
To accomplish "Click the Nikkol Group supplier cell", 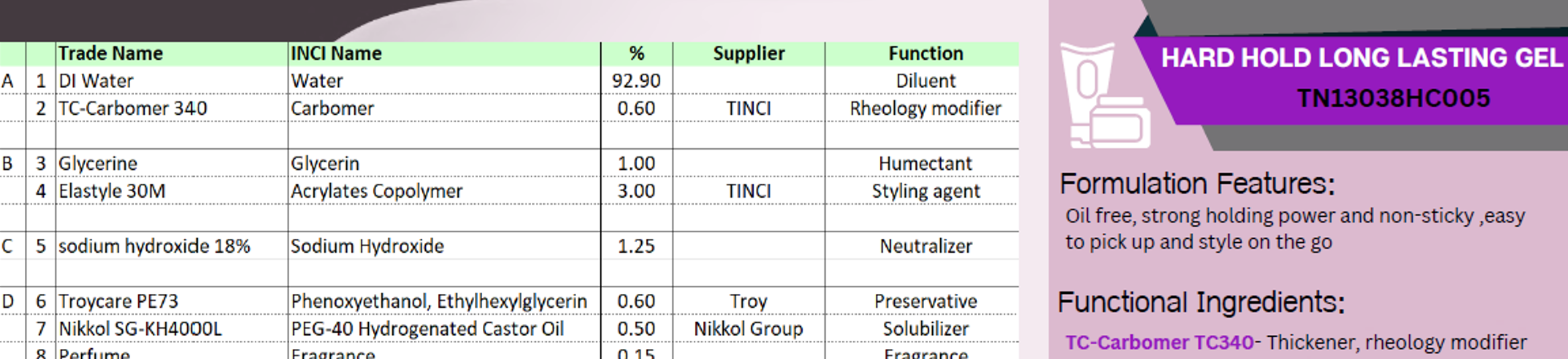I will click(748, 329).
